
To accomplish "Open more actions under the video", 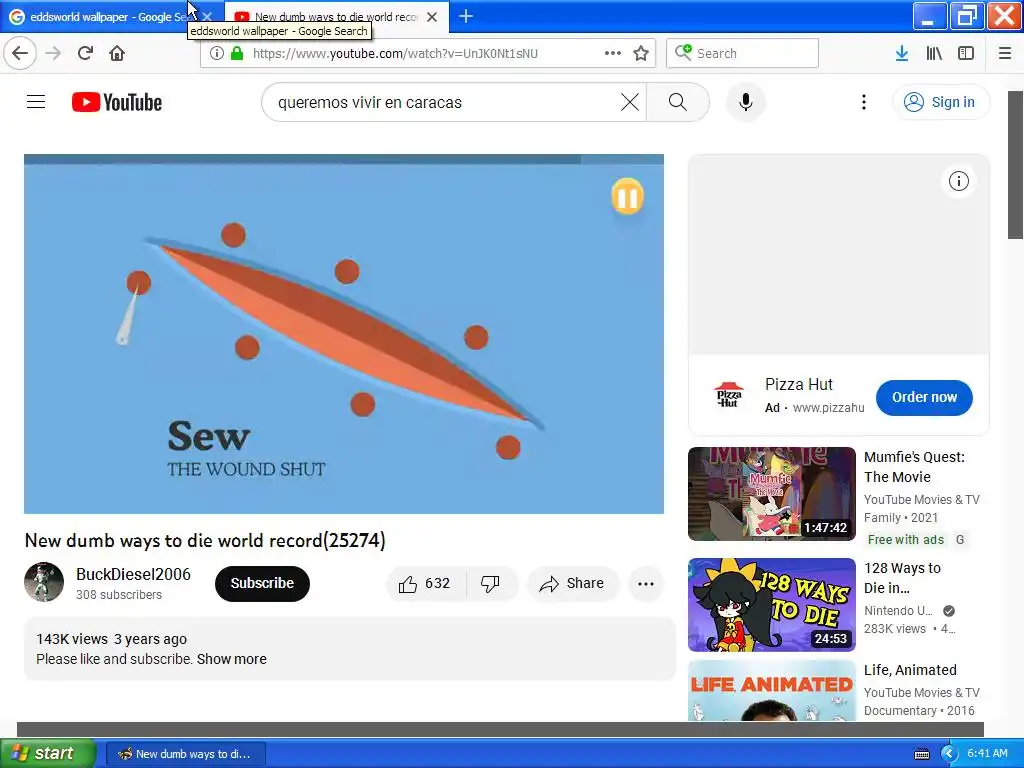I will click(x=645, y=583).
